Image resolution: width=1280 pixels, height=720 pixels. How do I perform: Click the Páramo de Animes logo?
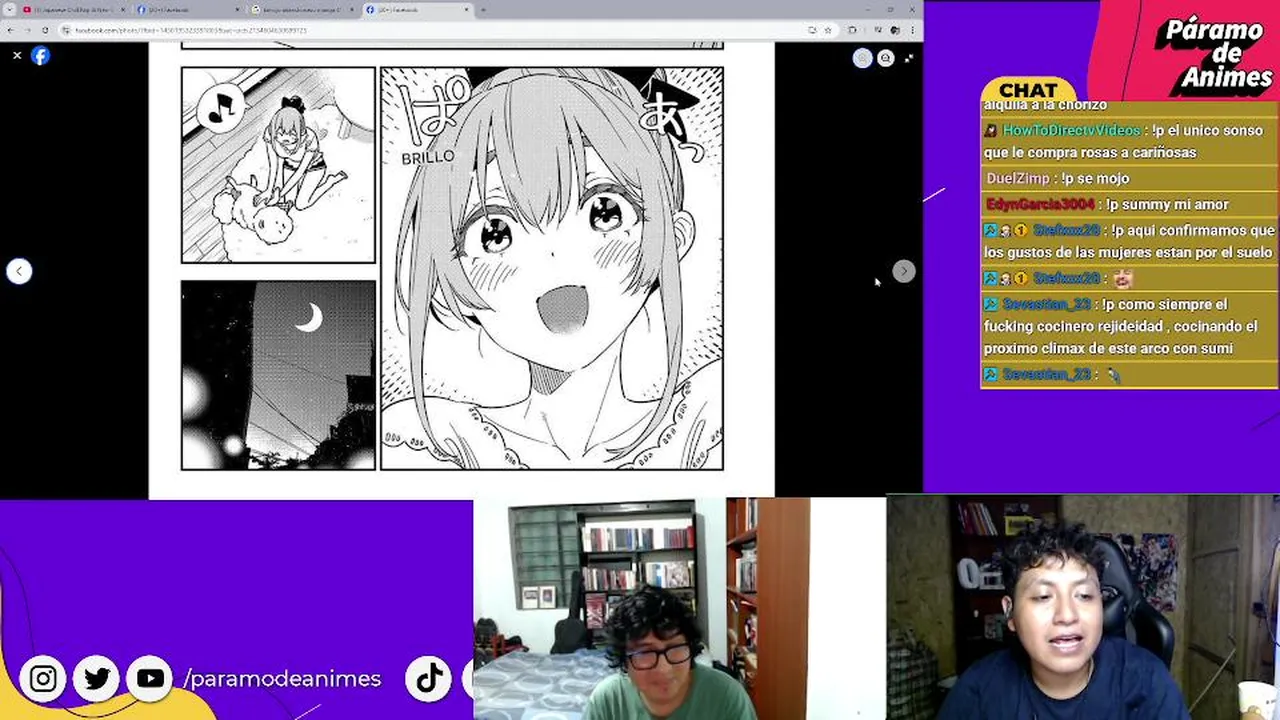pyautogui.click(x=1216, y=56)
